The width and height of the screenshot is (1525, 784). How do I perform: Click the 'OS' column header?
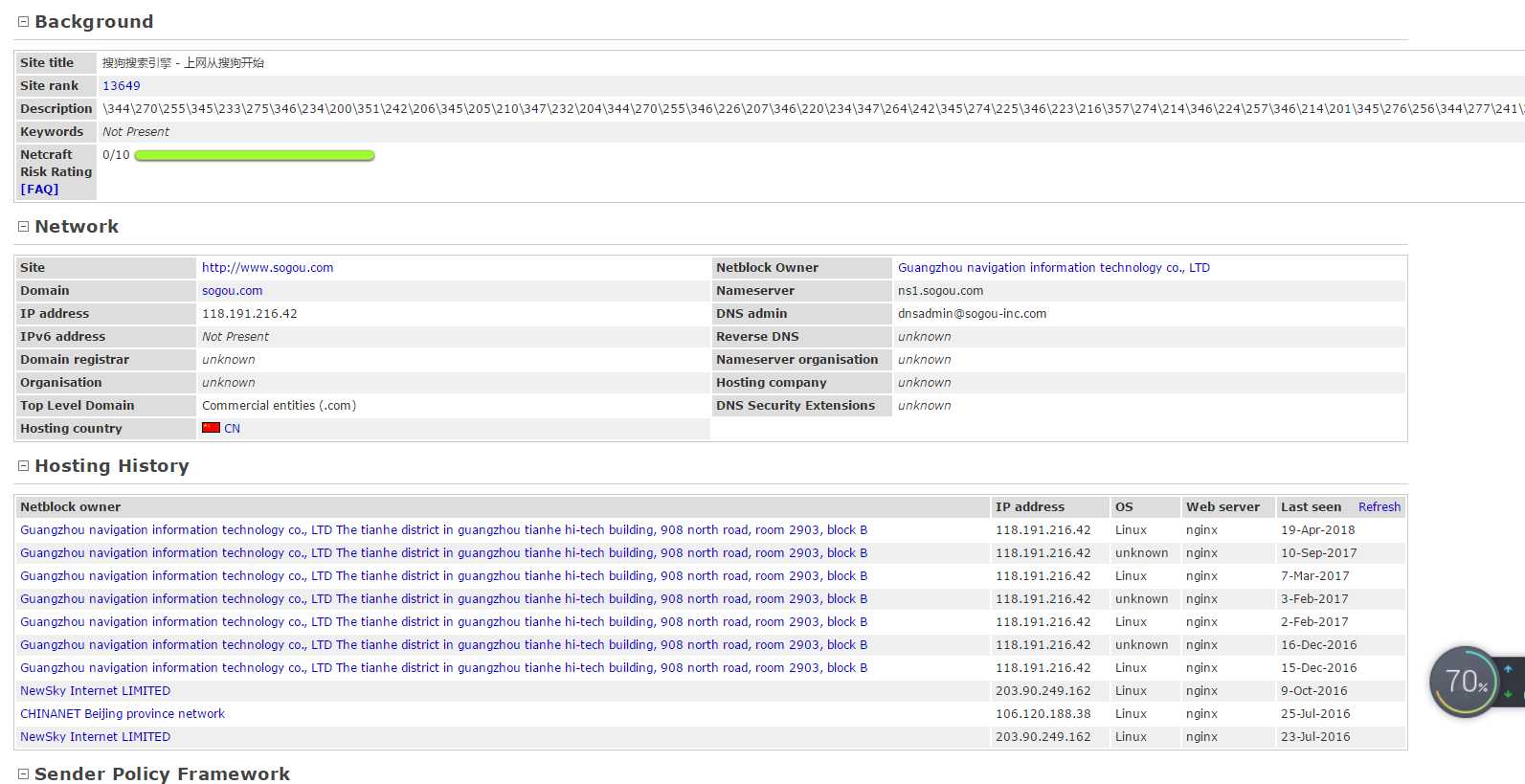coord(1124,506)
